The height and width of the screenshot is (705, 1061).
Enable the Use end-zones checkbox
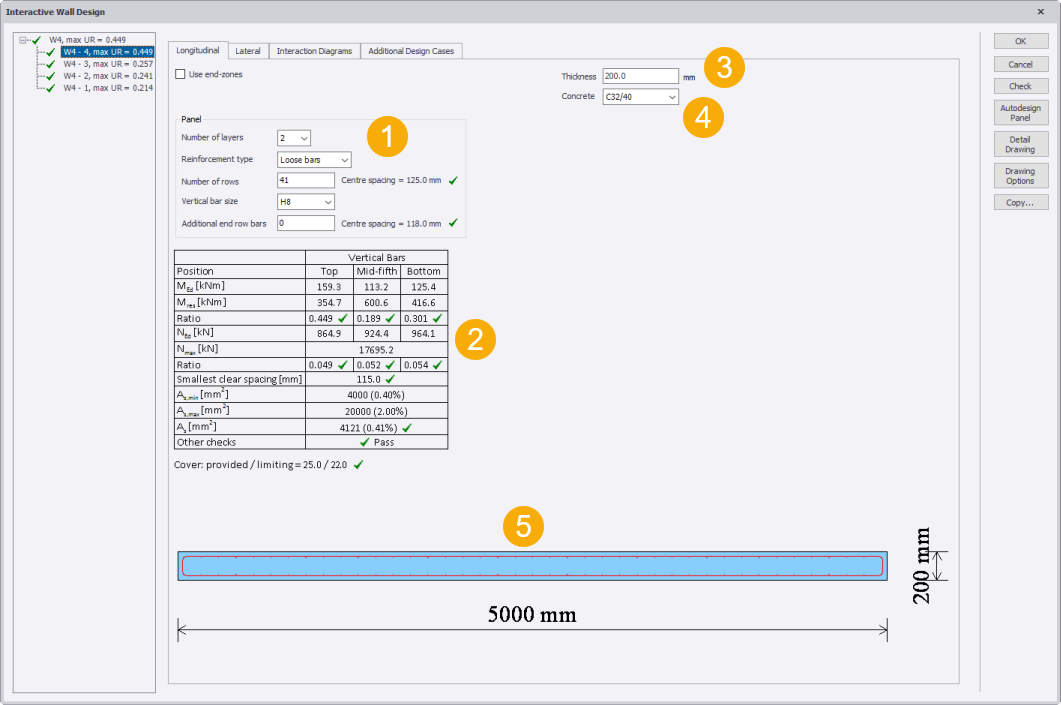tap(180, 74)
